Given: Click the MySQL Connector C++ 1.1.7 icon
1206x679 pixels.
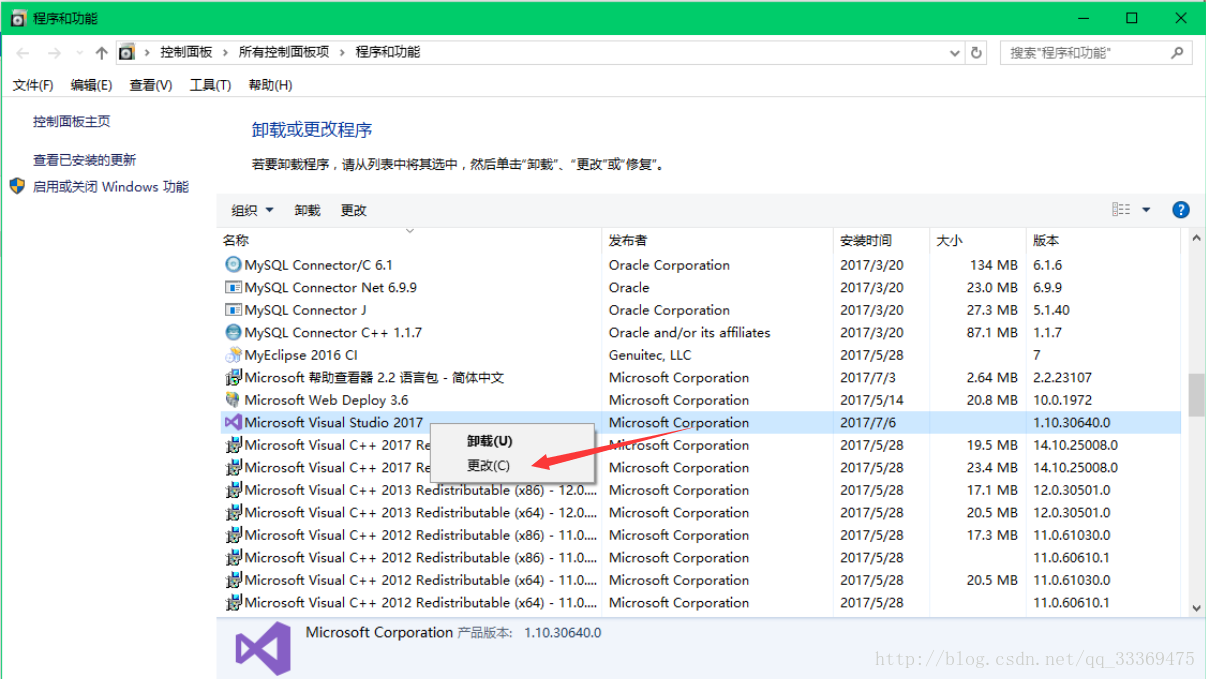Looking at the screenshot, I should tap(233, 332).
